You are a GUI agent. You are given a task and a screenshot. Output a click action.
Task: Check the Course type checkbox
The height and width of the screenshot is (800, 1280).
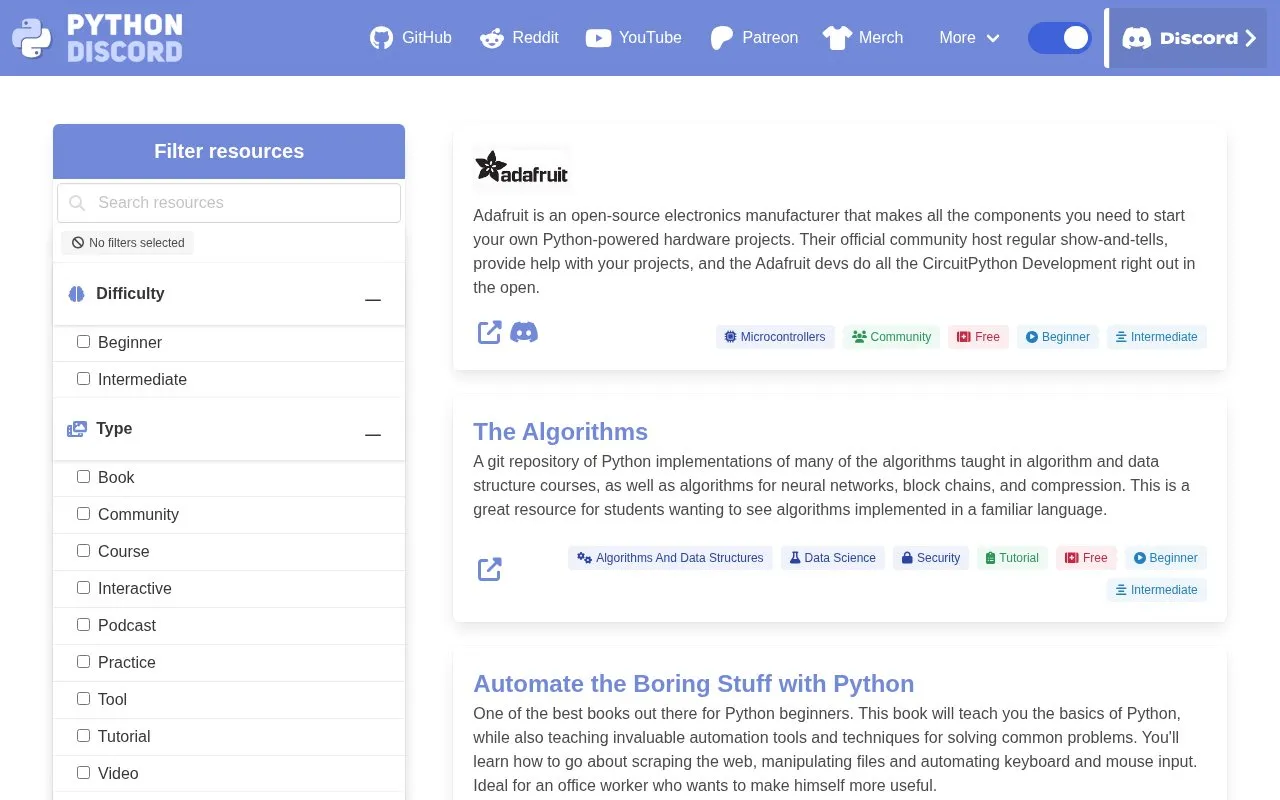pyautogui.click(x=84, y=551)
